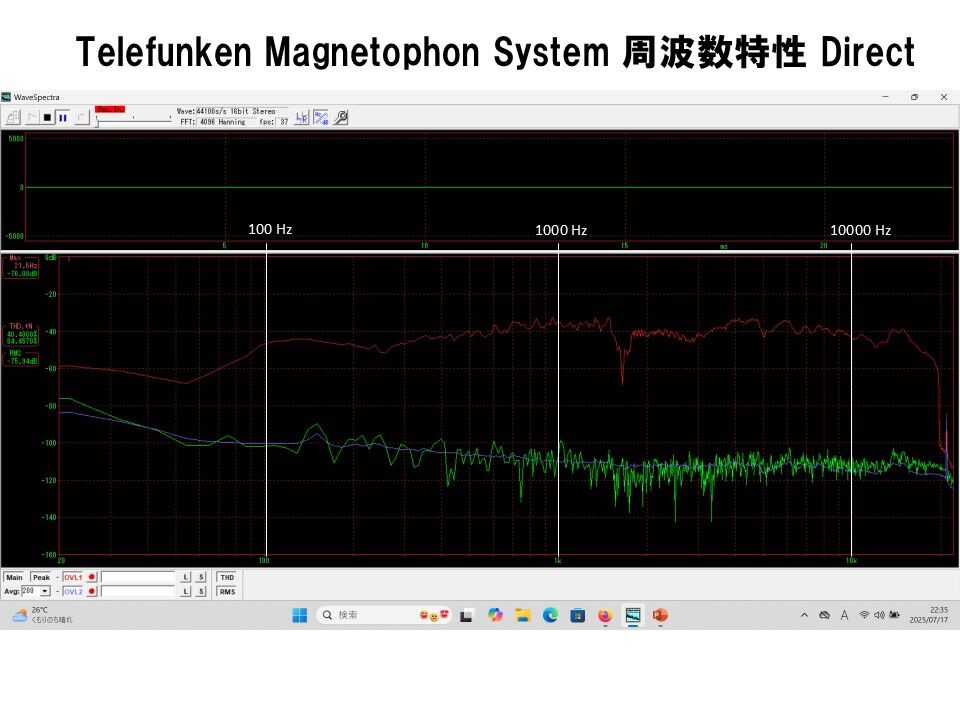Open Task View from the taskbar
This screenshot has height=720, width=960.
coord(466,615)
